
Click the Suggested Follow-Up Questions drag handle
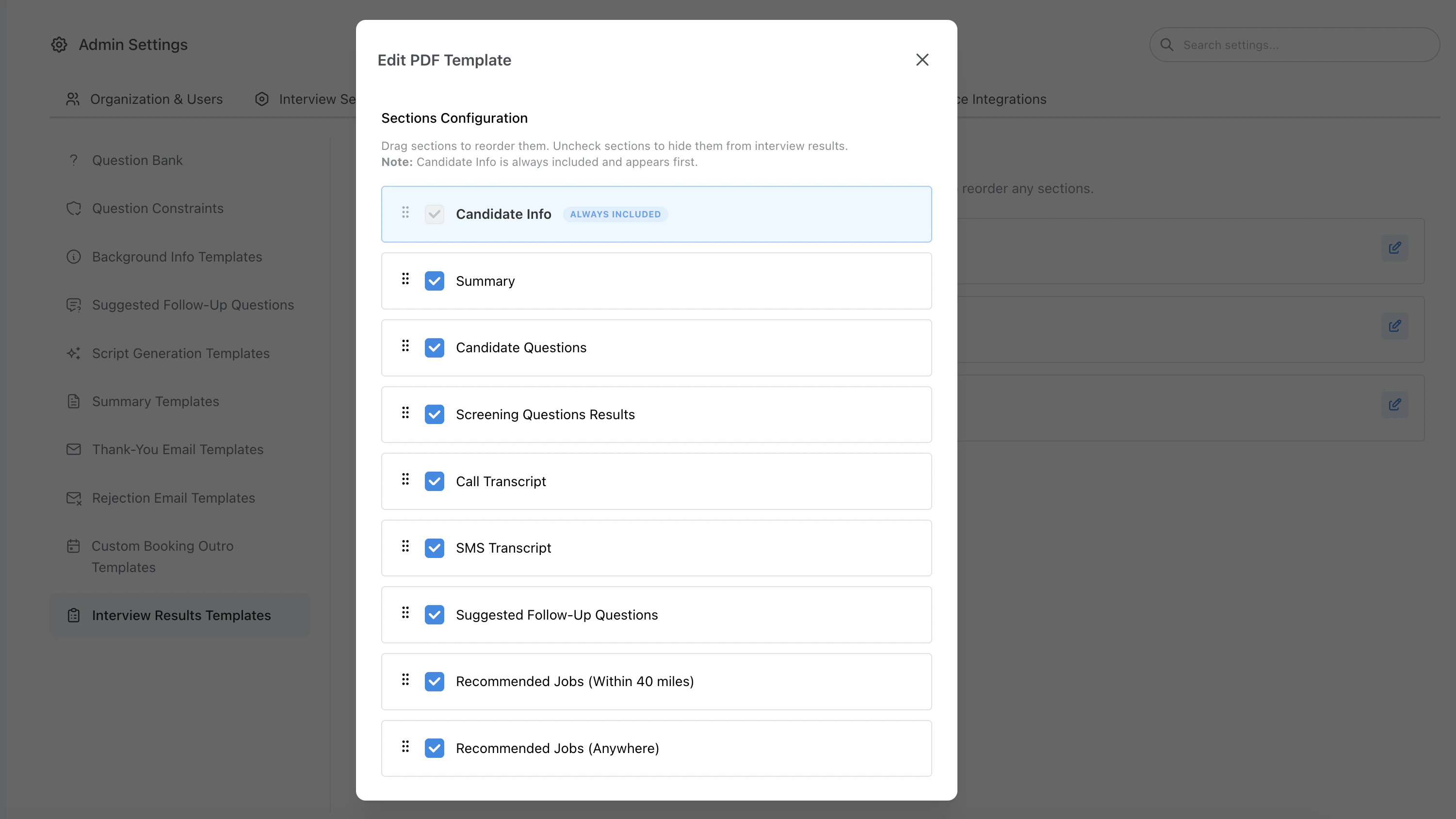(x=405, y=613)
